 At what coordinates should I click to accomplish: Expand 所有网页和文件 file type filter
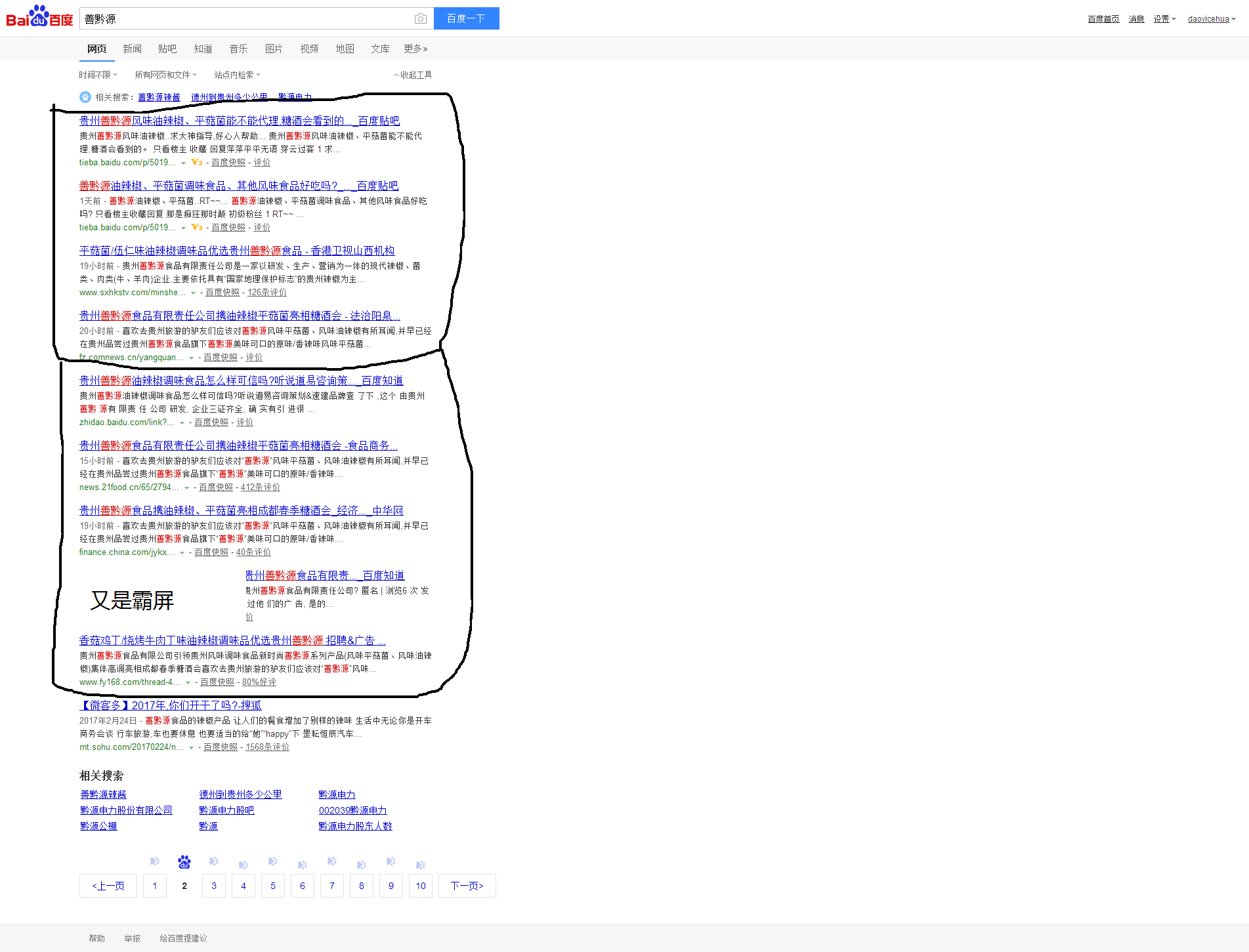(x=165, y=75)
